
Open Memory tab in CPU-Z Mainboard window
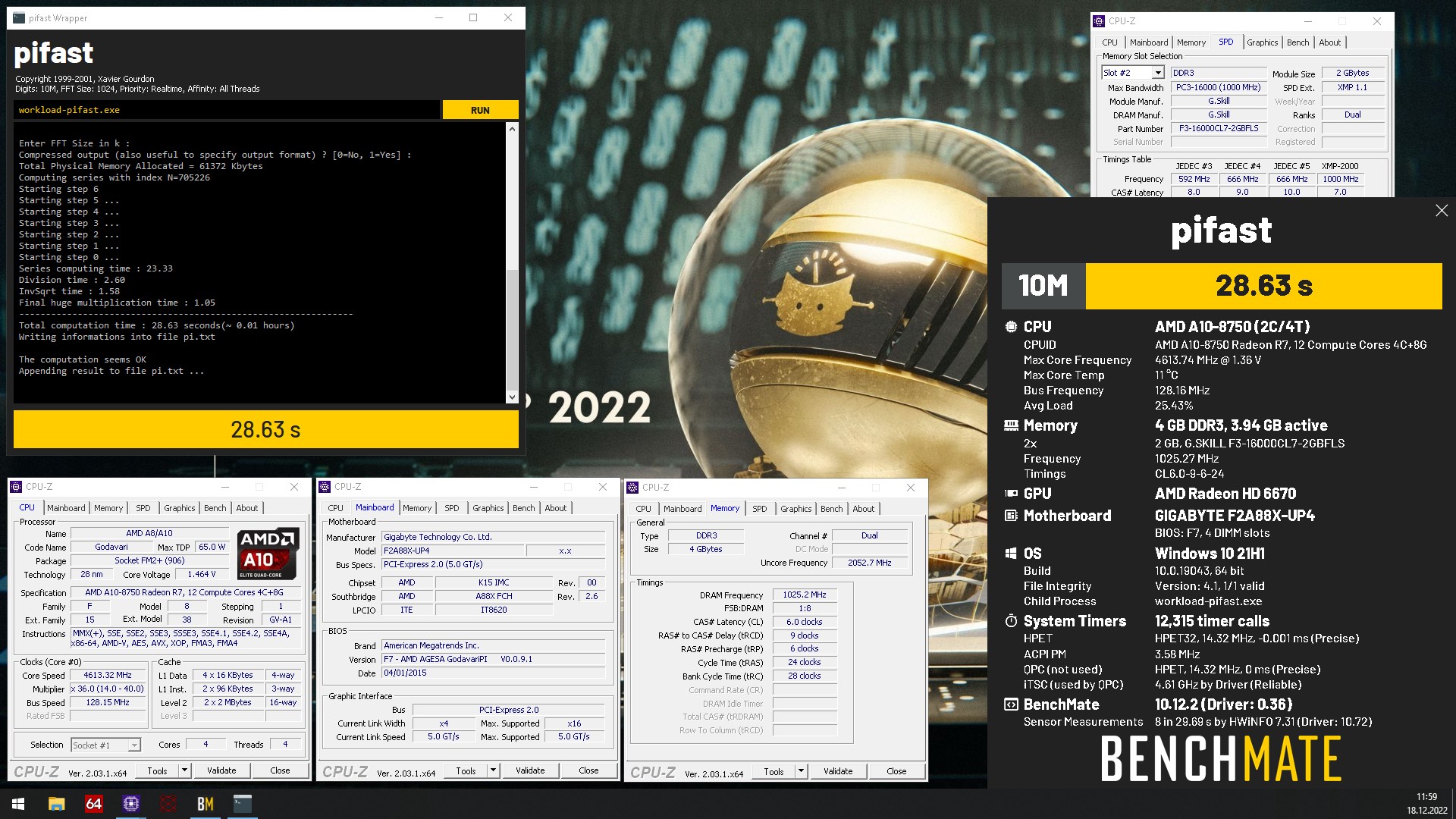[x=417, y=508]
